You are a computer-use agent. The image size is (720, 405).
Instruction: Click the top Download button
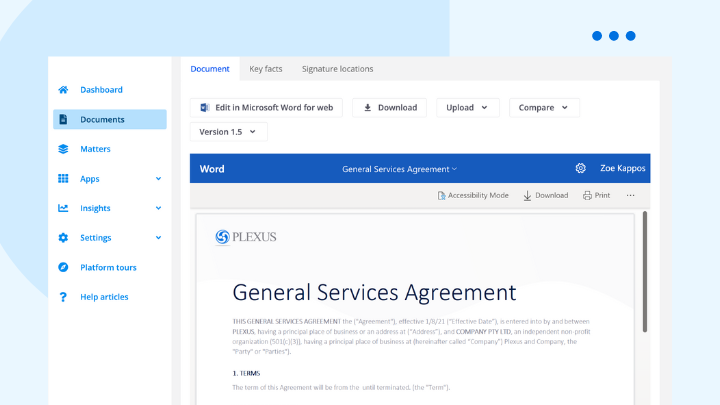click(x=389, y=107)
